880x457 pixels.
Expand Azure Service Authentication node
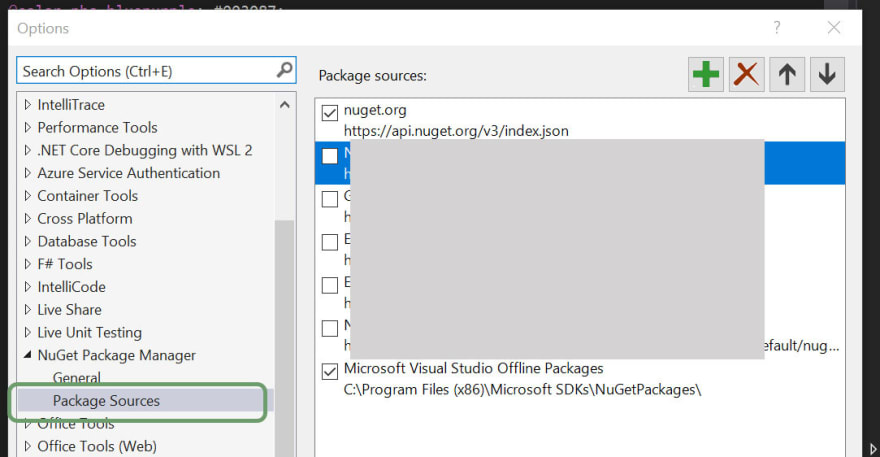click(x=28, y=173)
